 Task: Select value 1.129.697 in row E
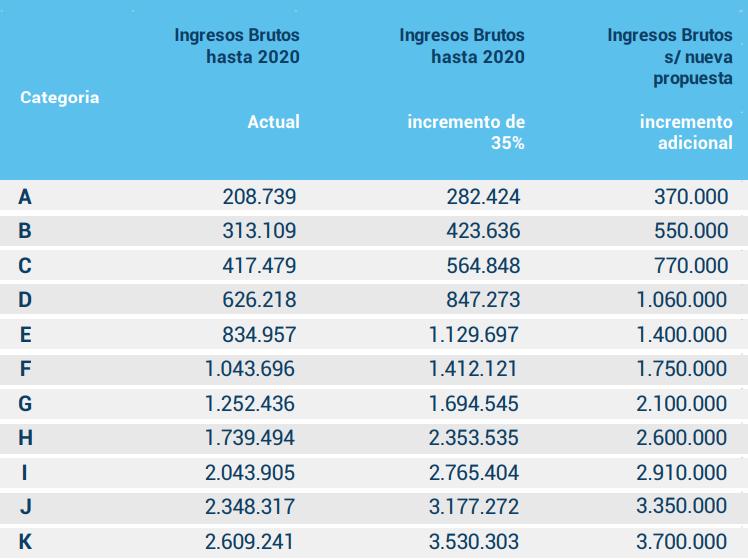(x=473, y=334)
